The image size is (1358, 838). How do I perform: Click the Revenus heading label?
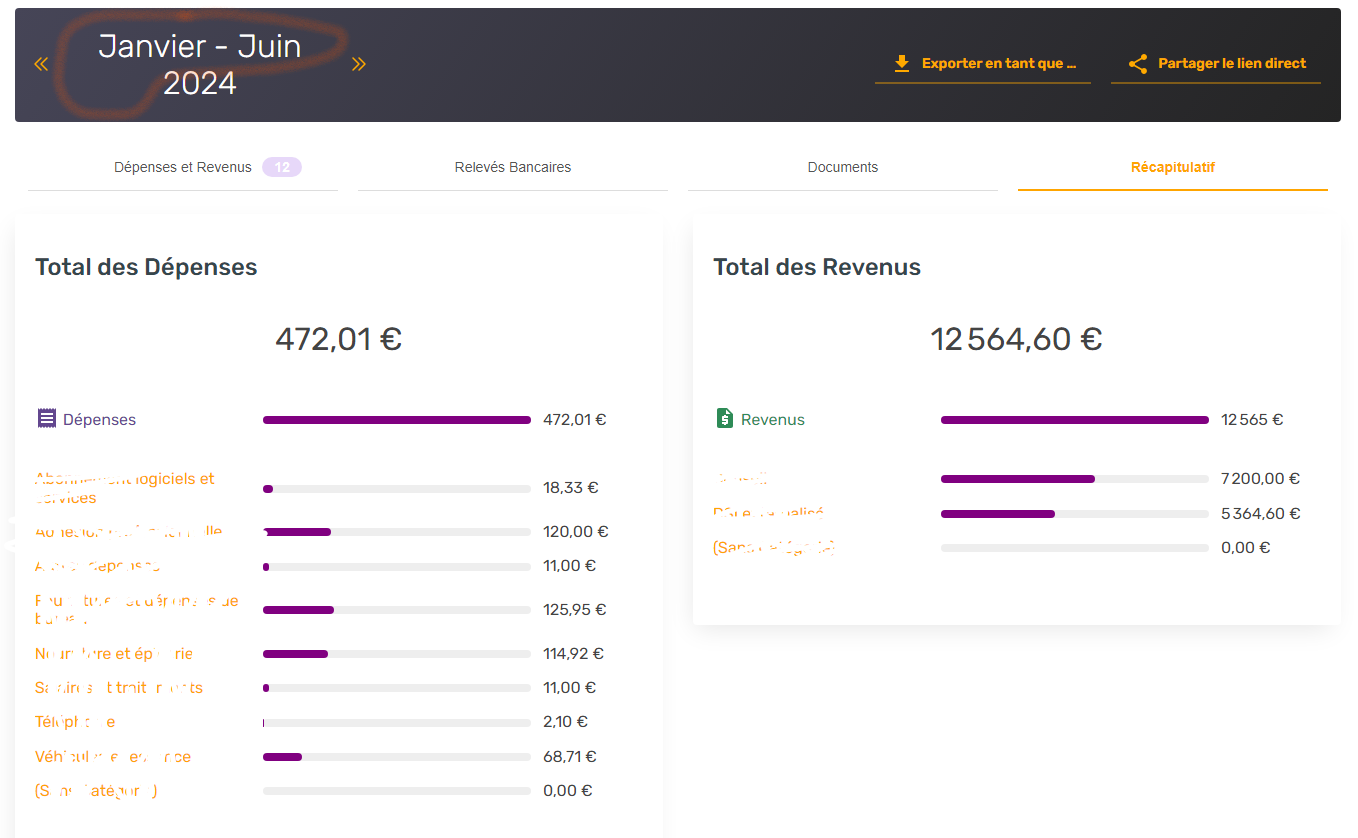(x=772, y=420)
